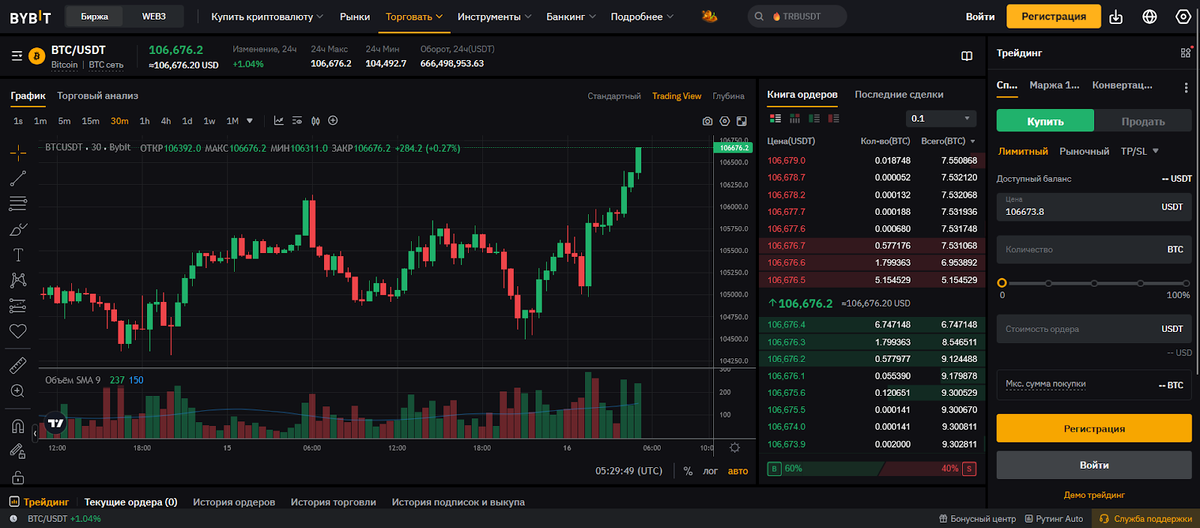Open the Рынки menu item
1200x528 pixels.
click(x=354, y=17)
